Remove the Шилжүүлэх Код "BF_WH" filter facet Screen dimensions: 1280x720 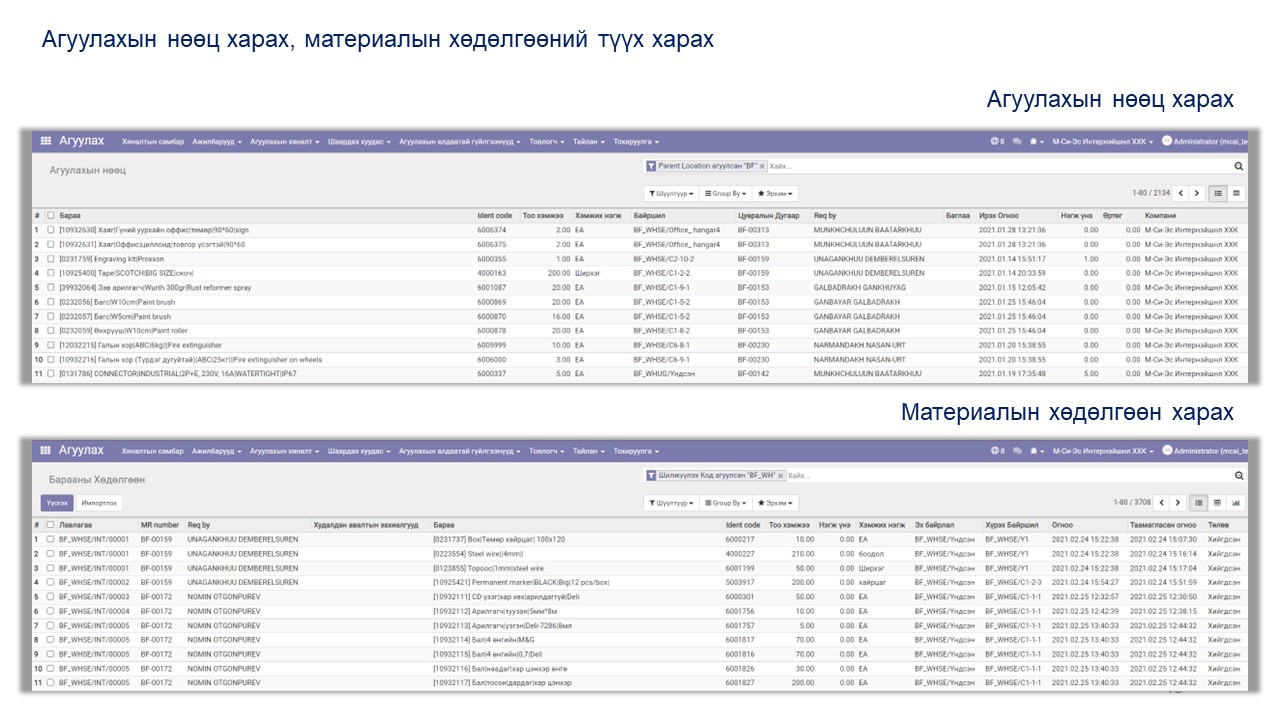[782, 475]
